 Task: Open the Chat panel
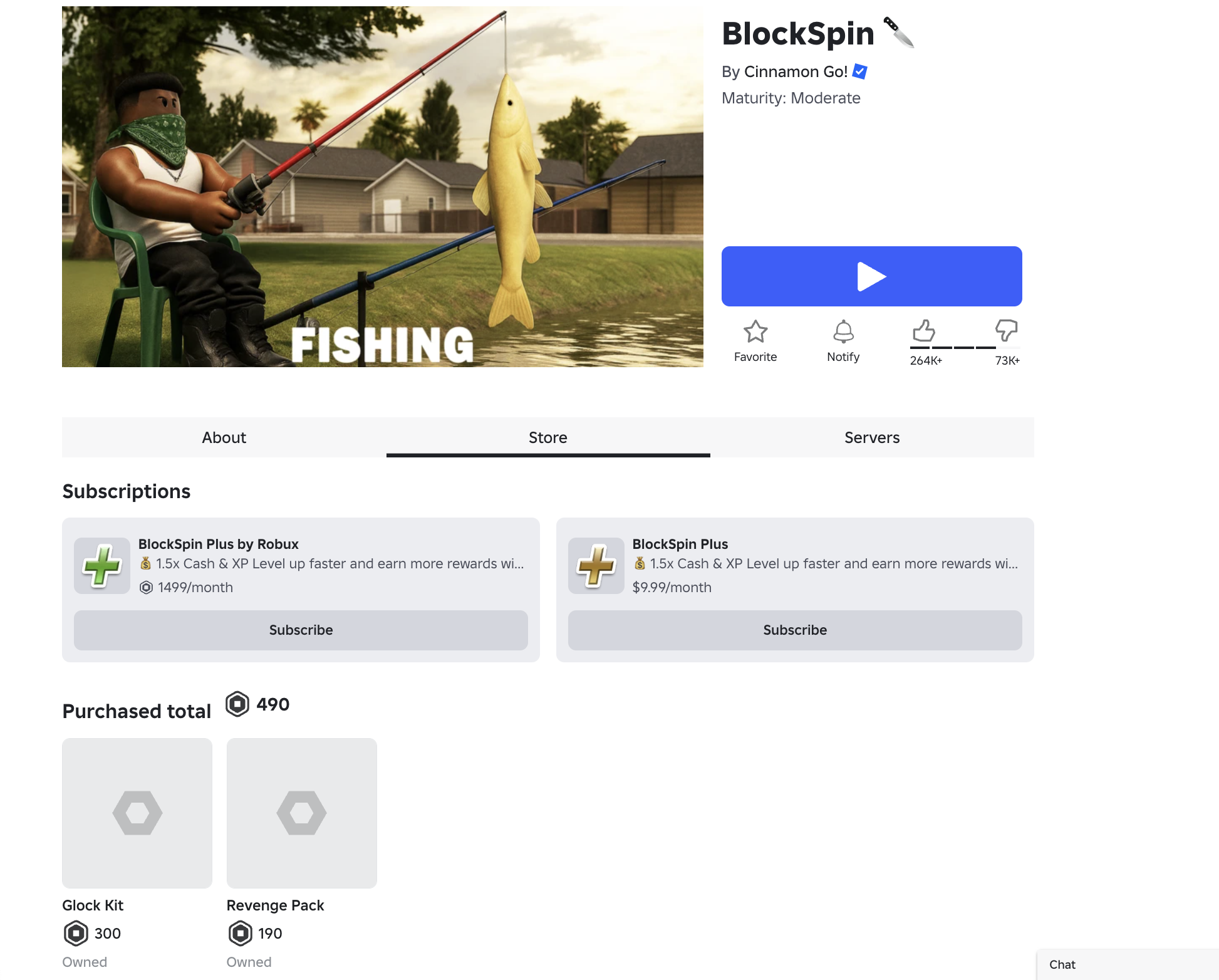click(1128, 965)
